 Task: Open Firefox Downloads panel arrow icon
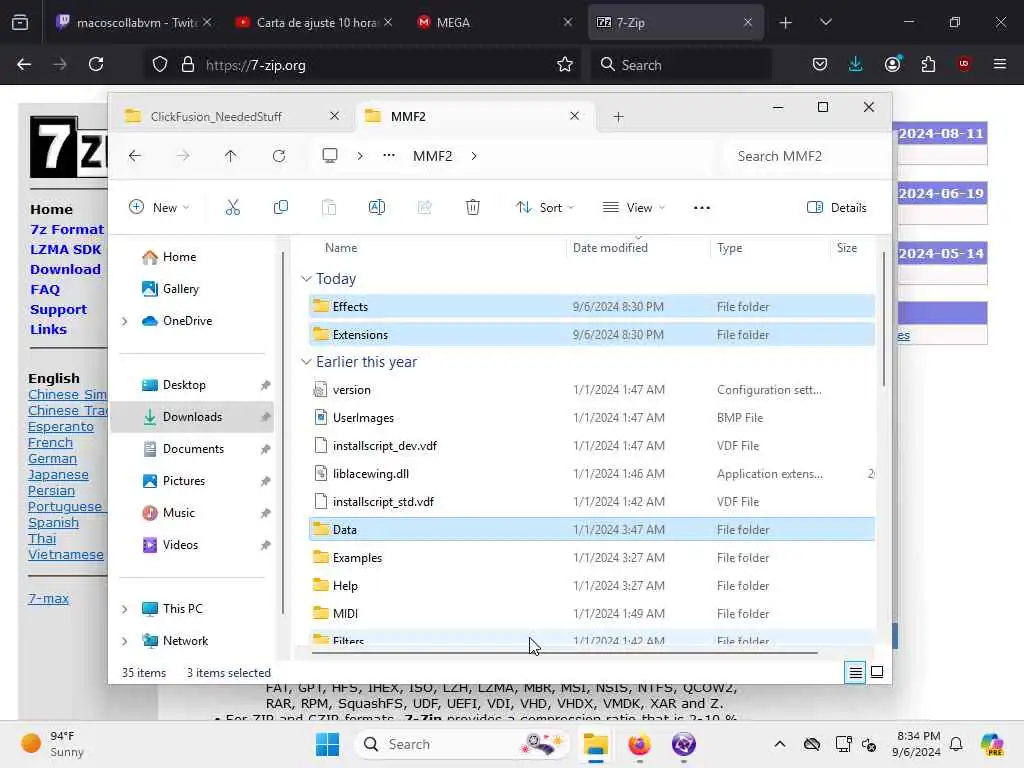click(856, 64)
